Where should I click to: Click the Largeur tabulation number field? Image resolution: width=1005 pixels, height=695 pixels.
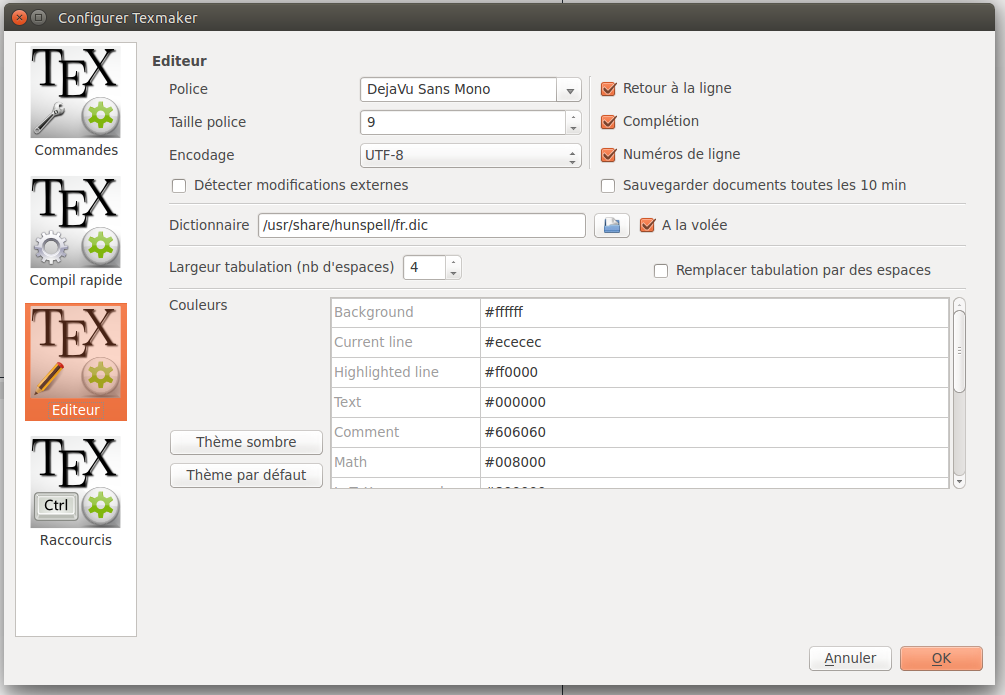click(424, 267)
